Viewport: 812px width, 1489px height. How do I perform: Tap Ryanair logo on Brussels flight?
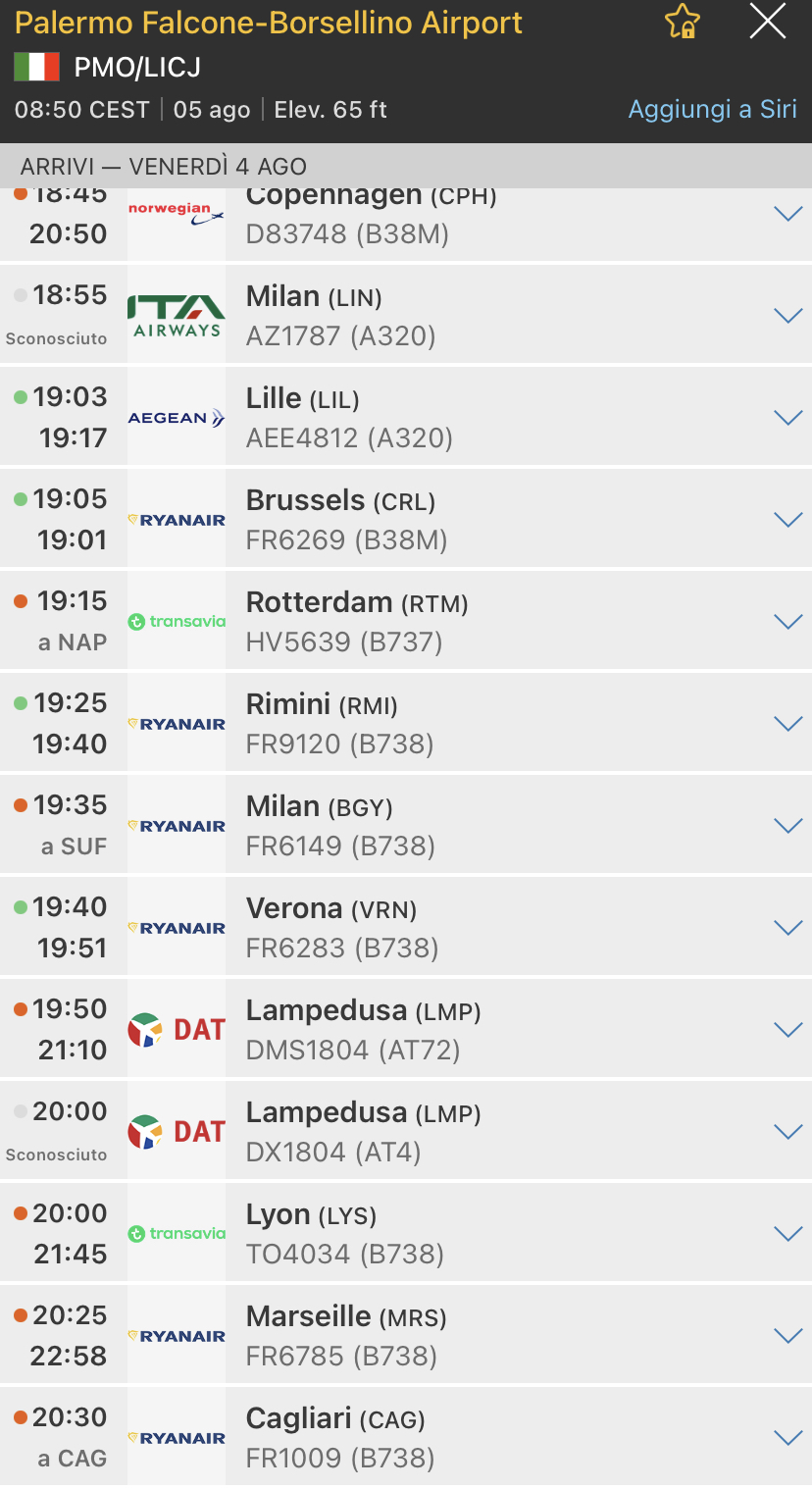click(x=177, y=520)
